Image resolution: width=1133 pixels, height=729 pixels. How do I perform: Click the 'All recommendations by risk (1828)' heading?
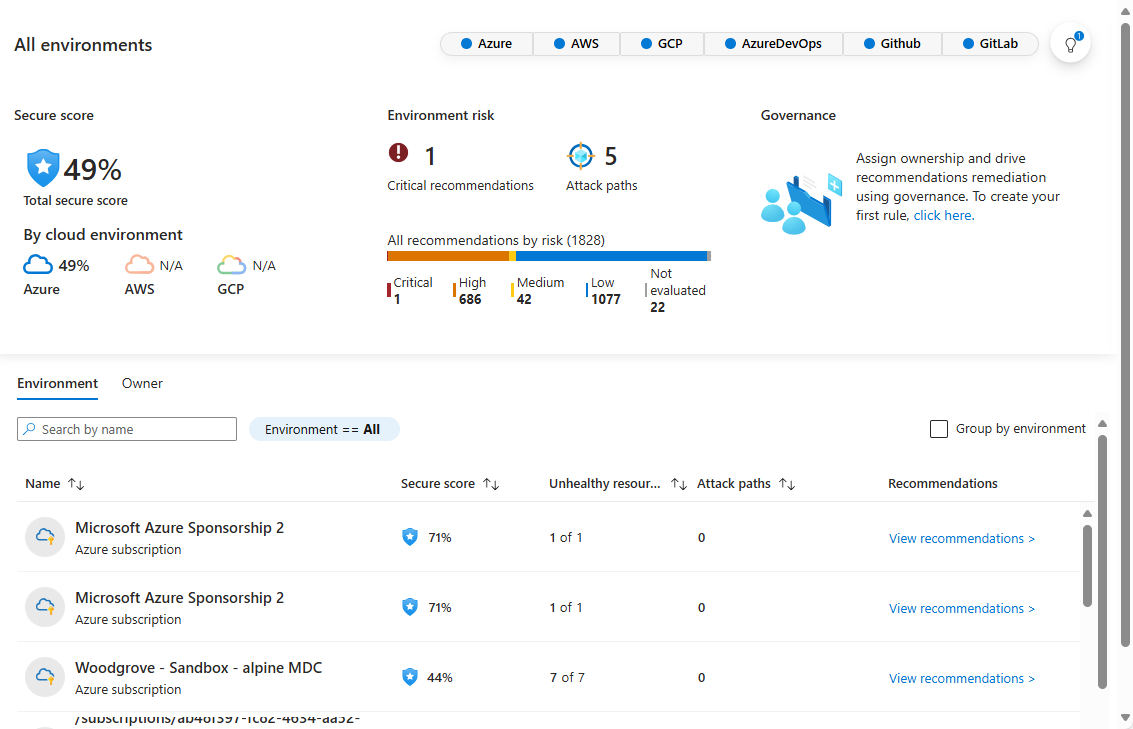[x=496, y=240]
